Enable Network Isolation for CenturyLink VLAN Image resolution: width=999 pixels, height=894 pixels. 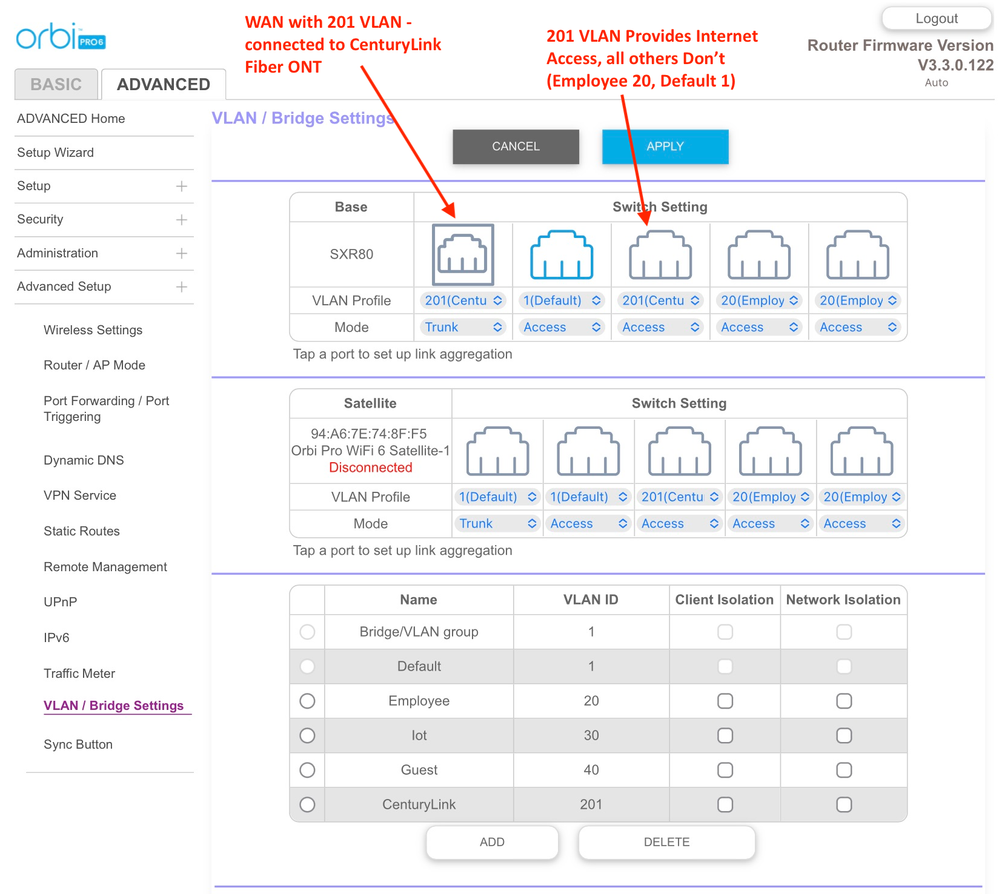tap(844, 805)
